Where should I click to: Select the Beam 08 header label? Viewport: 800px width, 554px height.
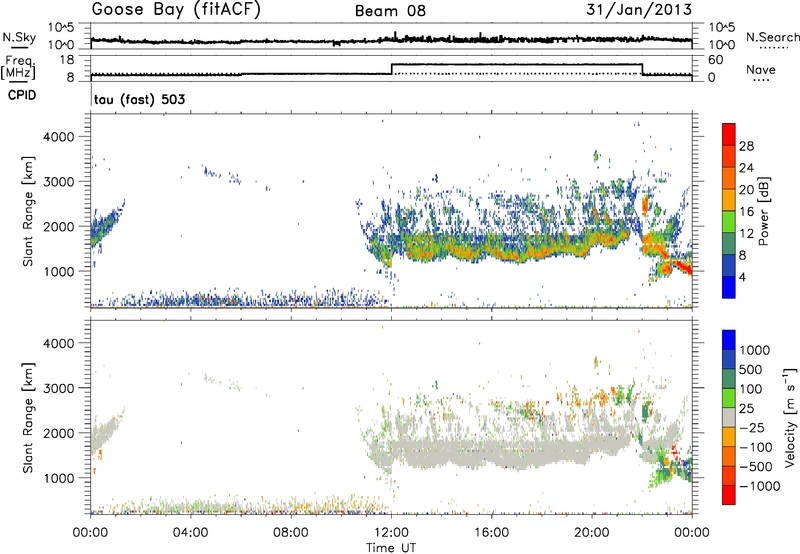pos(390,11)
